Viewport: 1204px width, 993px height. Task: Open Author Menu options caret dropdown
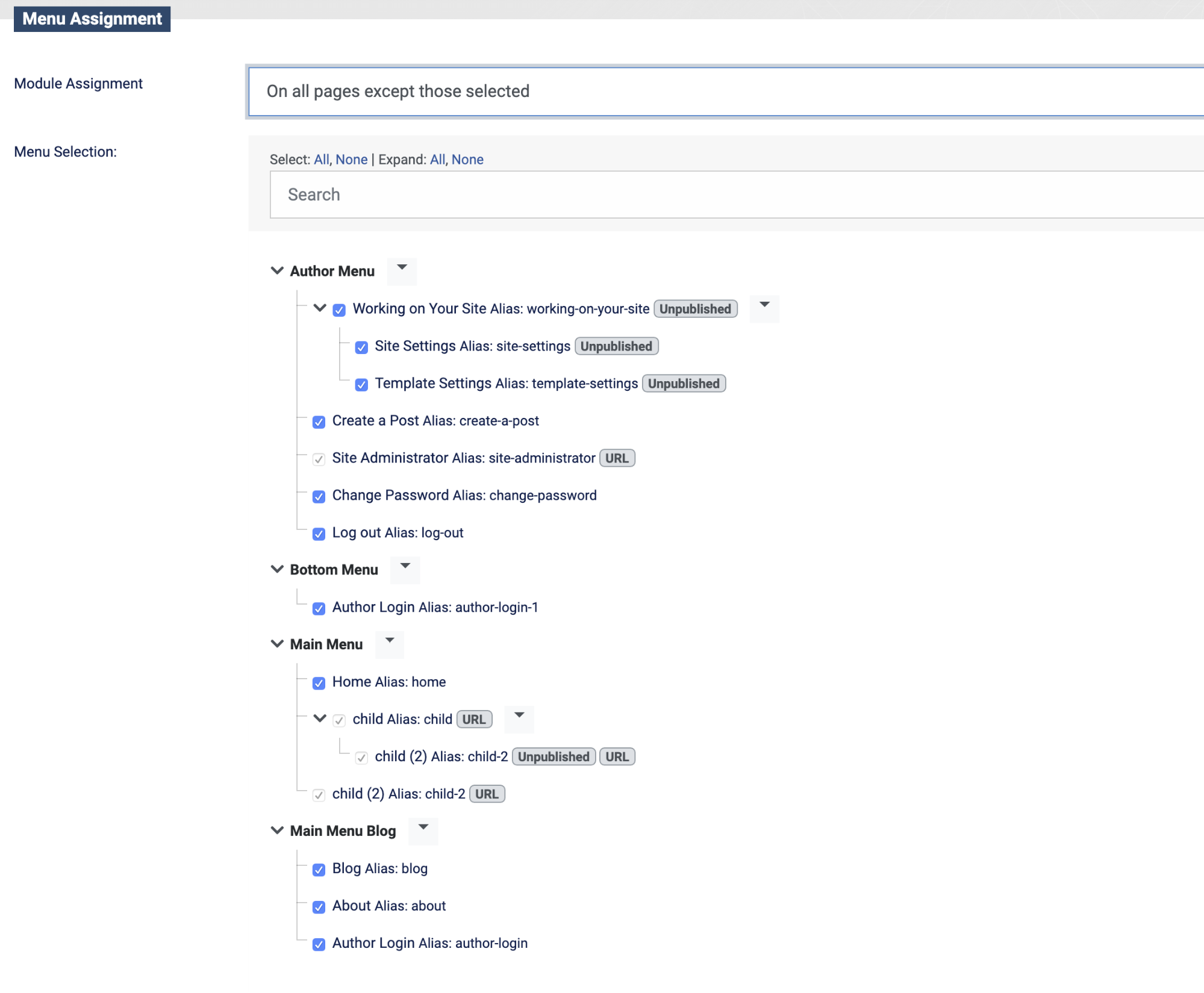pos(402,271)
